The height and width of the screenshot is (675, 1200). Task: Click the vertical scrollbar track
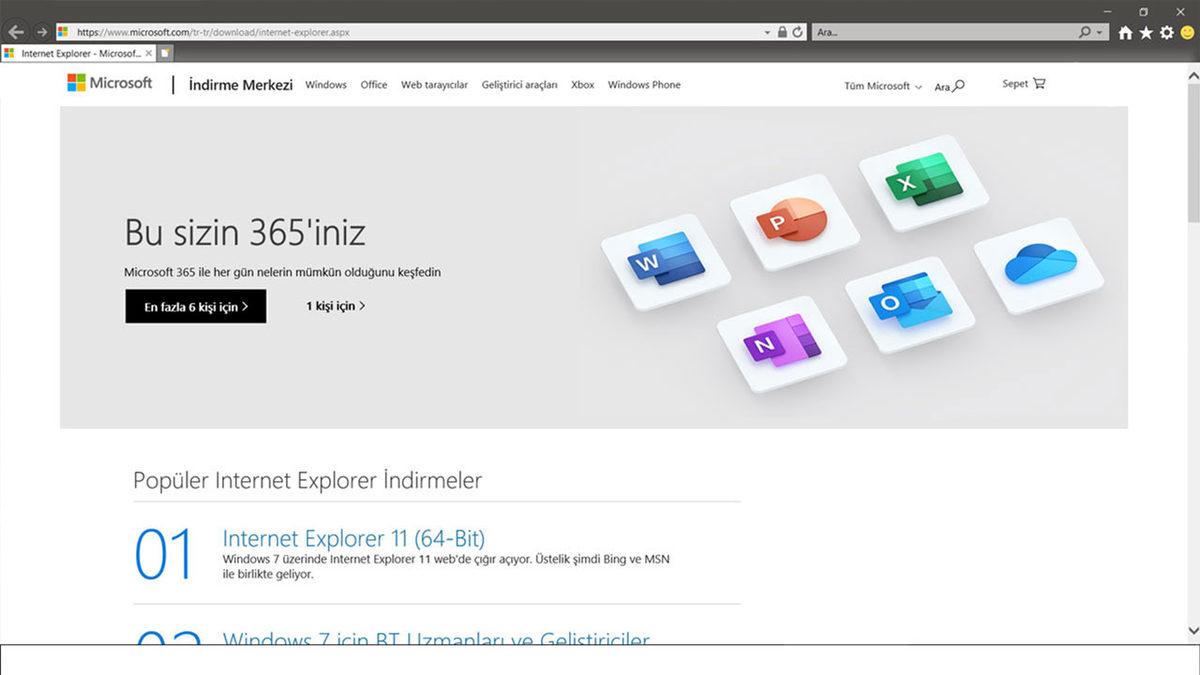pyautogui.click(x=1191, y=400)
